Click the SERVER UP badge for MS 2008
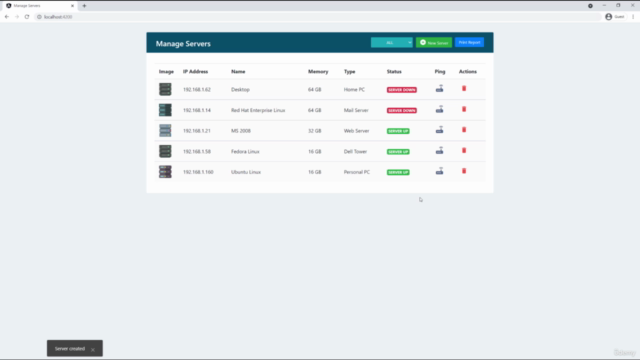This screenshot has height=360, width=640. point(398,131)
